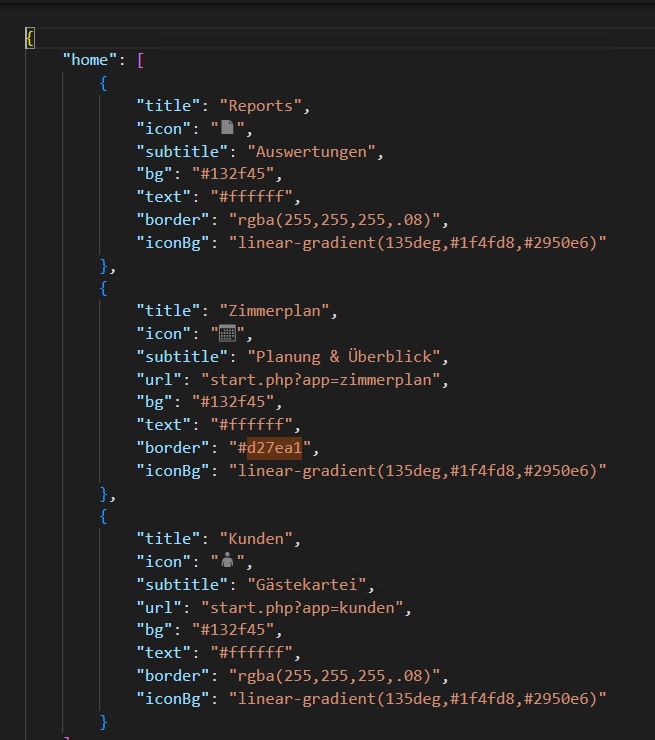
Task: Click the linear-gradient iconBg value in the Reports block
Action: pos(418,243)
